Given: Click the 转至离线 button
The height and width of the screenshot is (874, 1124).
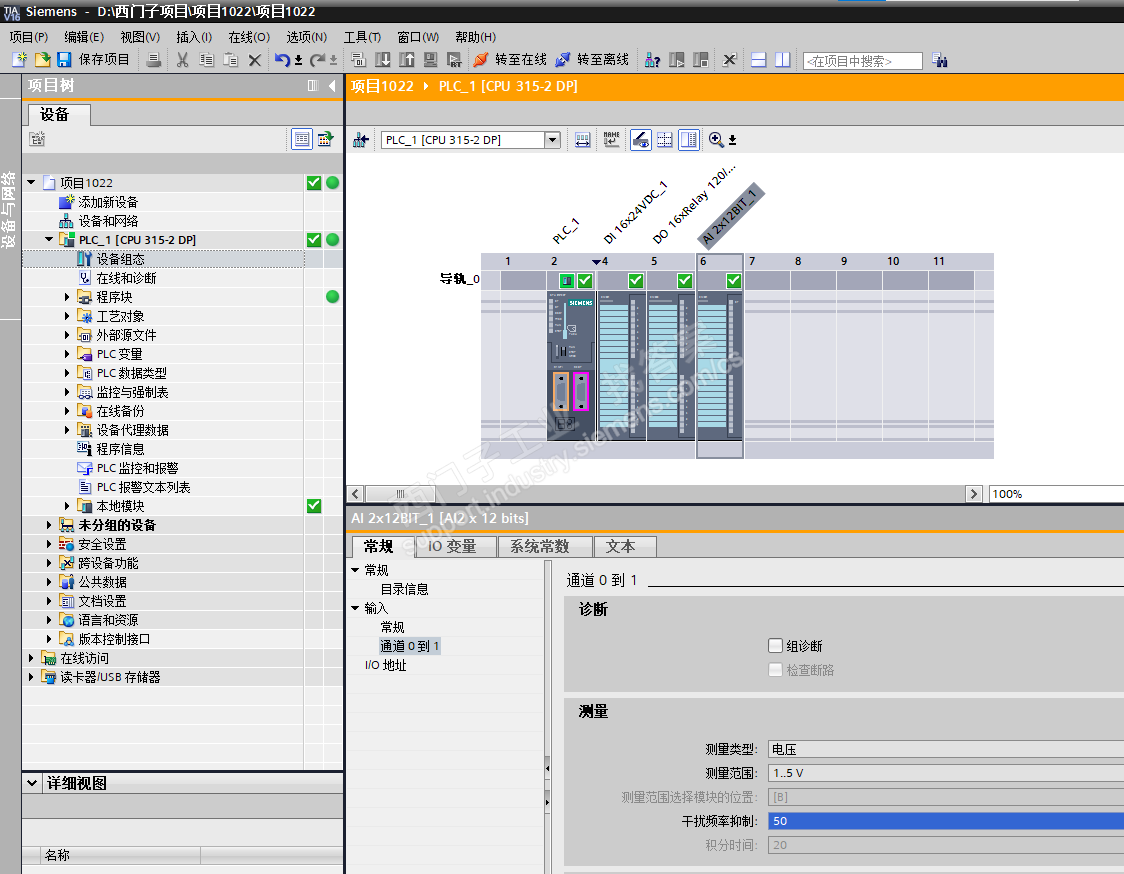Looking at the screenshot, I should [x=592, y=60].
